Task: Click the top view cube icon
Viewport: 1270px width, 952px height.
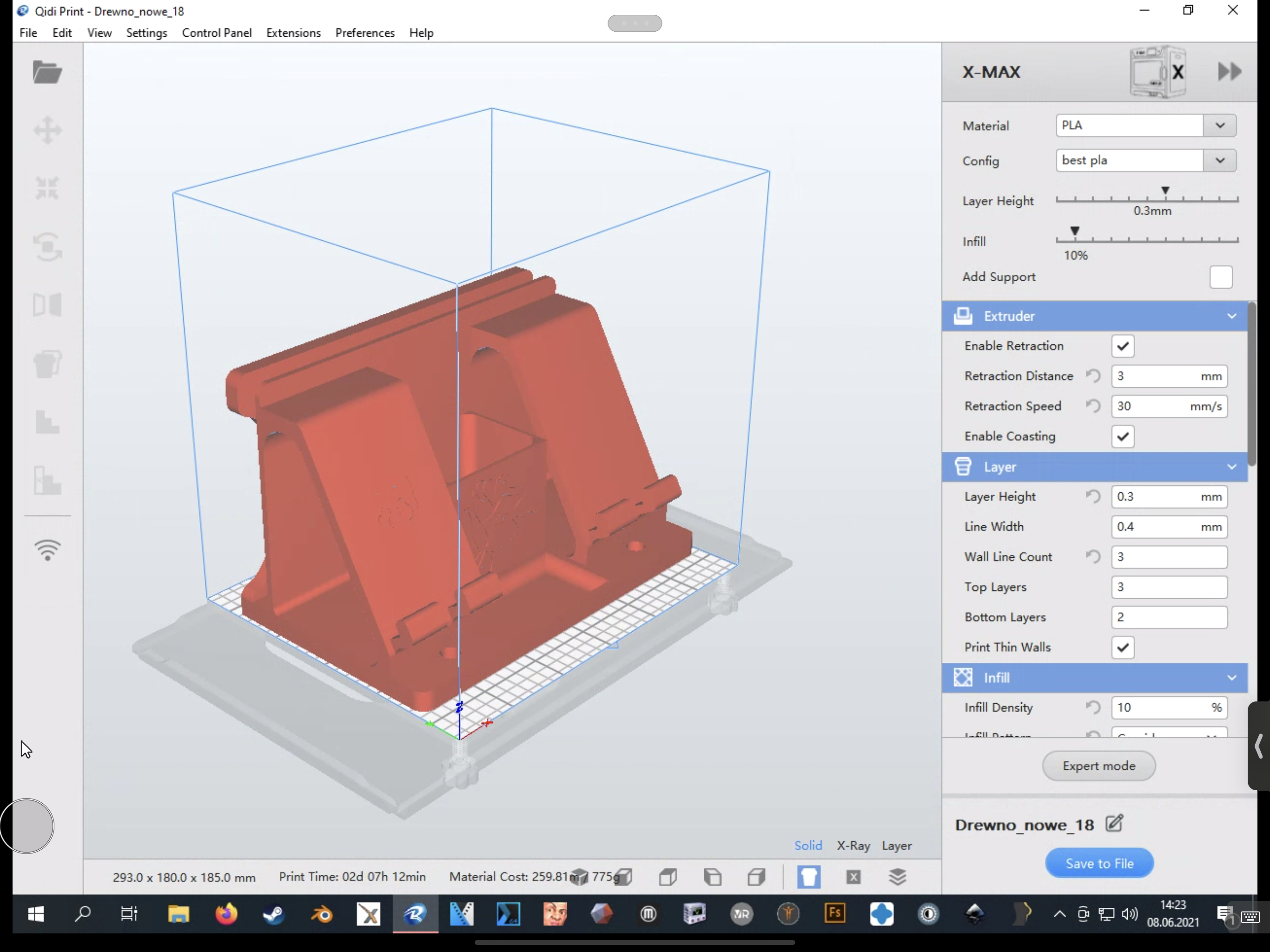Action: (x=668, y=877)
